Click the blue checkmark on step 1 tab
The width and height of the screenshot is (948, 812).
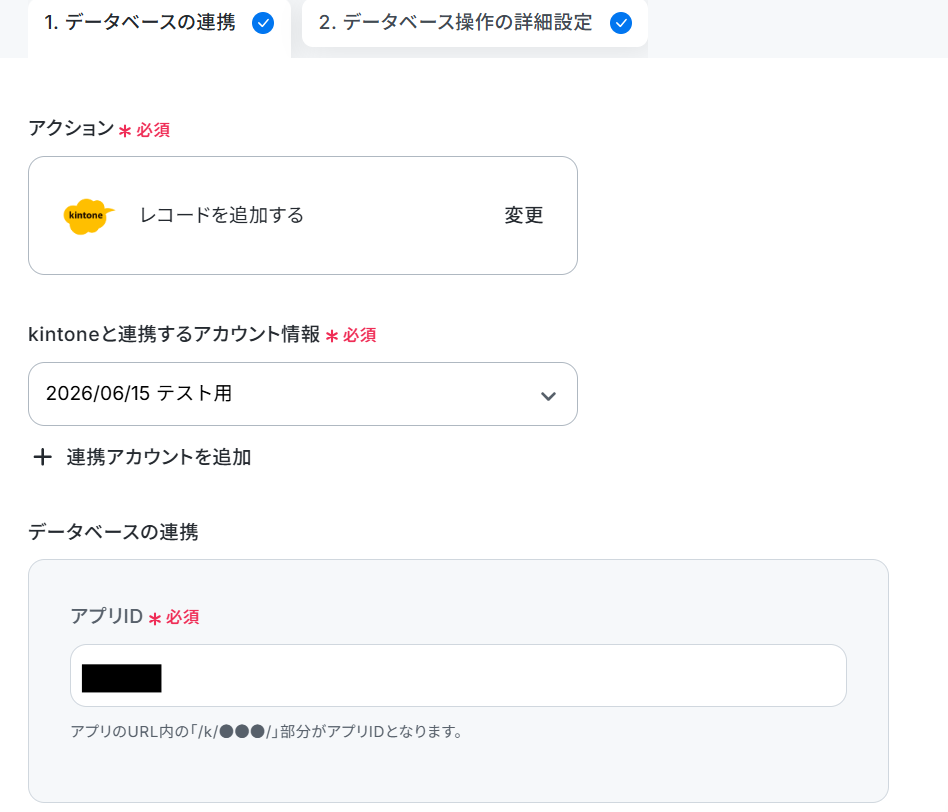pos(263,23)
